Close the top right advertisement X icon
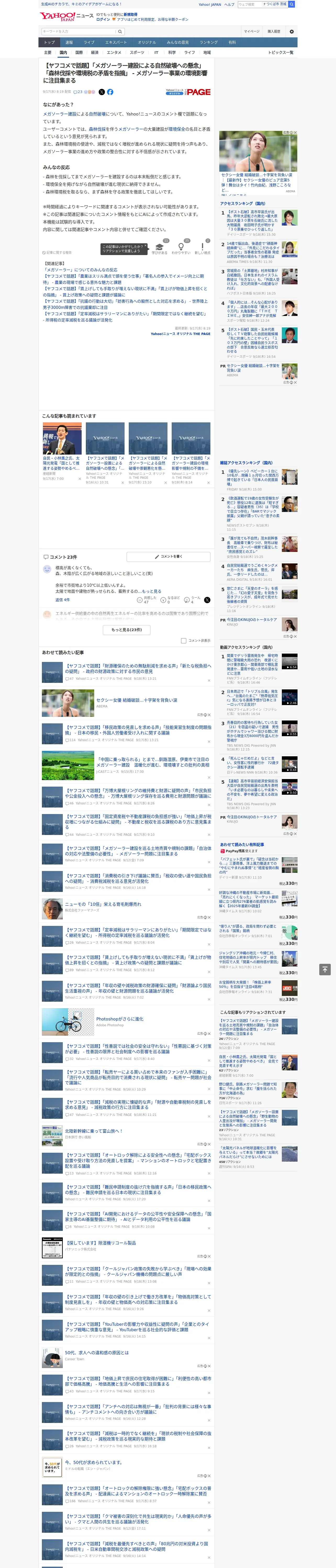Viewport: 336px width, 1568px height. tap(295, 133)
